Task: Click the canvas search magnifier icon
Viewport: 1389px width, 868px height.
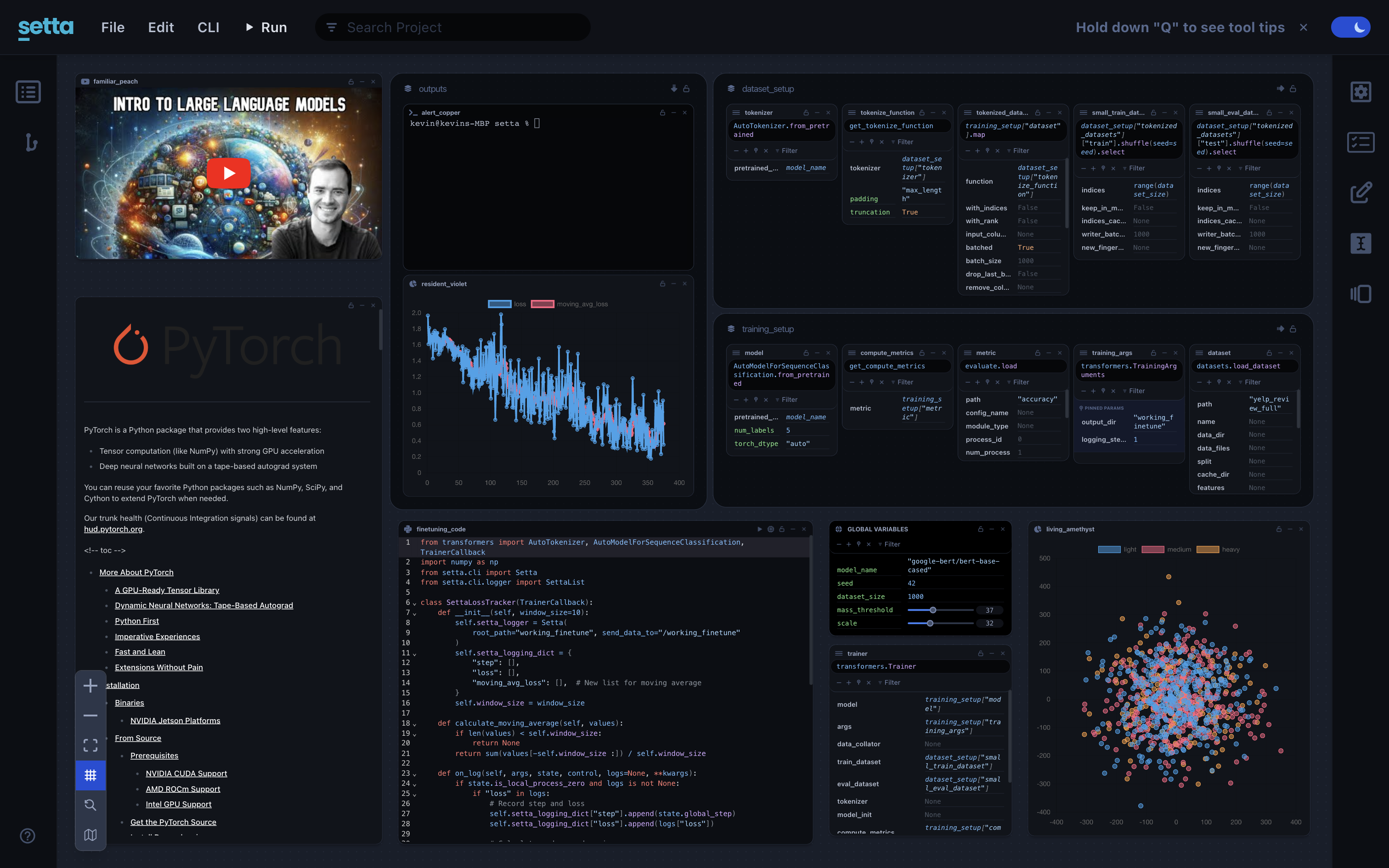Action: pyautogui.click(x=90, y=805)
